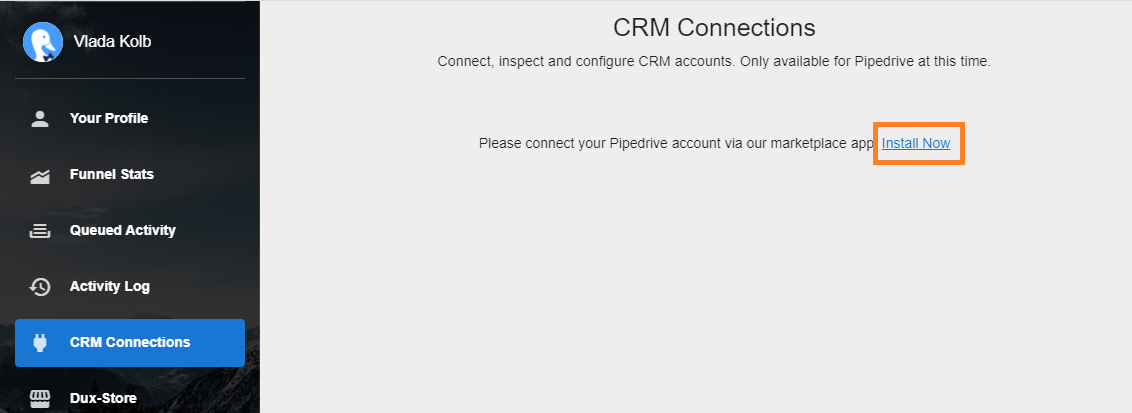Screen dimensions: 1132x413
Task: Click the CRM Connections page heading
Action: pos(714,27)
